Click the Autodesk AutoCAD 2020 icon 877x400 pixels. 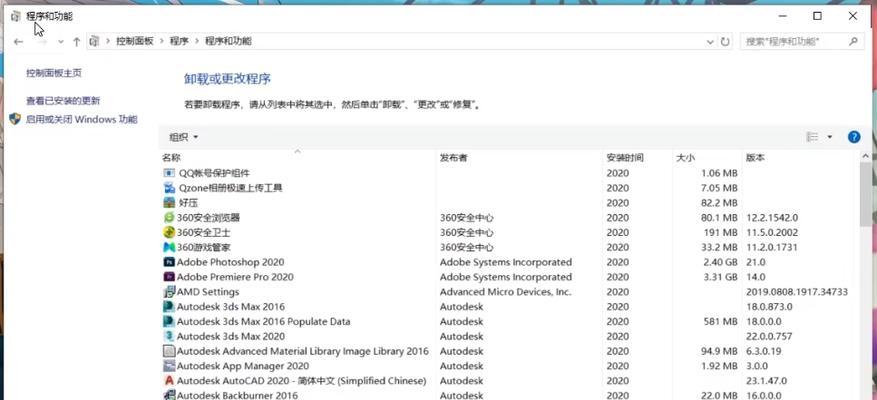click(x=169, y=381)
